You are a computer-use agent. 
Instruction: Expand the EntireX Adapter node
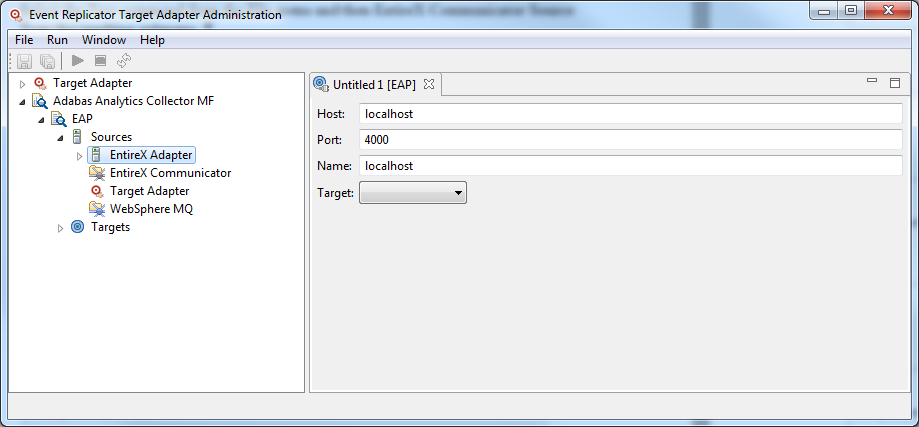(x=80, y=156)
